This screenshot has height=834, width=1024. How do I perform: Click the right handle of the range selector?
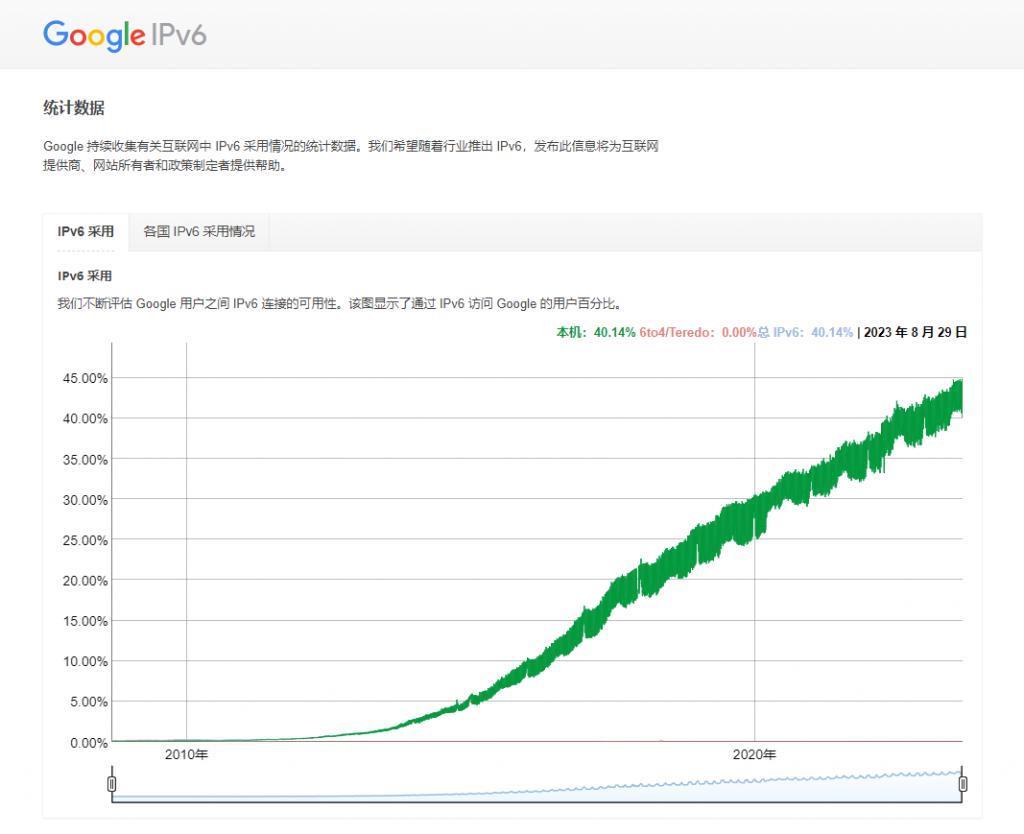963,784
